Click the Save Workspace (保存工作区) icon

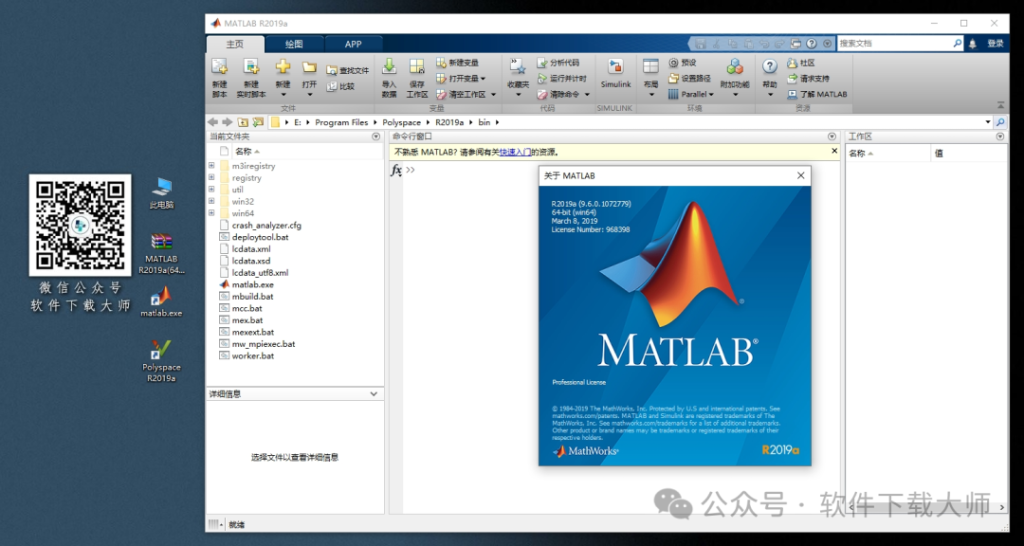417,66
